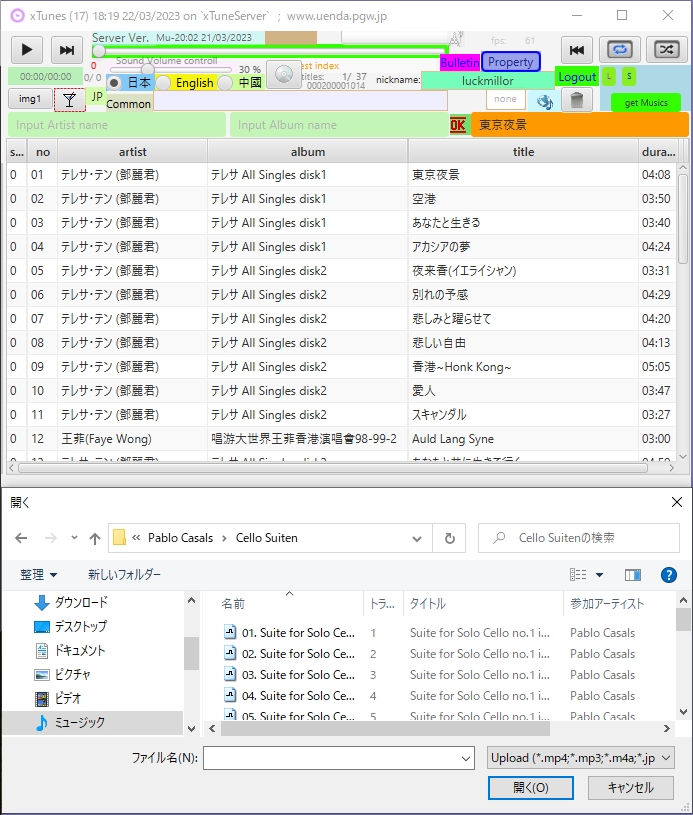Expand the 整理 organize menu
This screenshot has width=693, height=815.
(x=39, y=575)
